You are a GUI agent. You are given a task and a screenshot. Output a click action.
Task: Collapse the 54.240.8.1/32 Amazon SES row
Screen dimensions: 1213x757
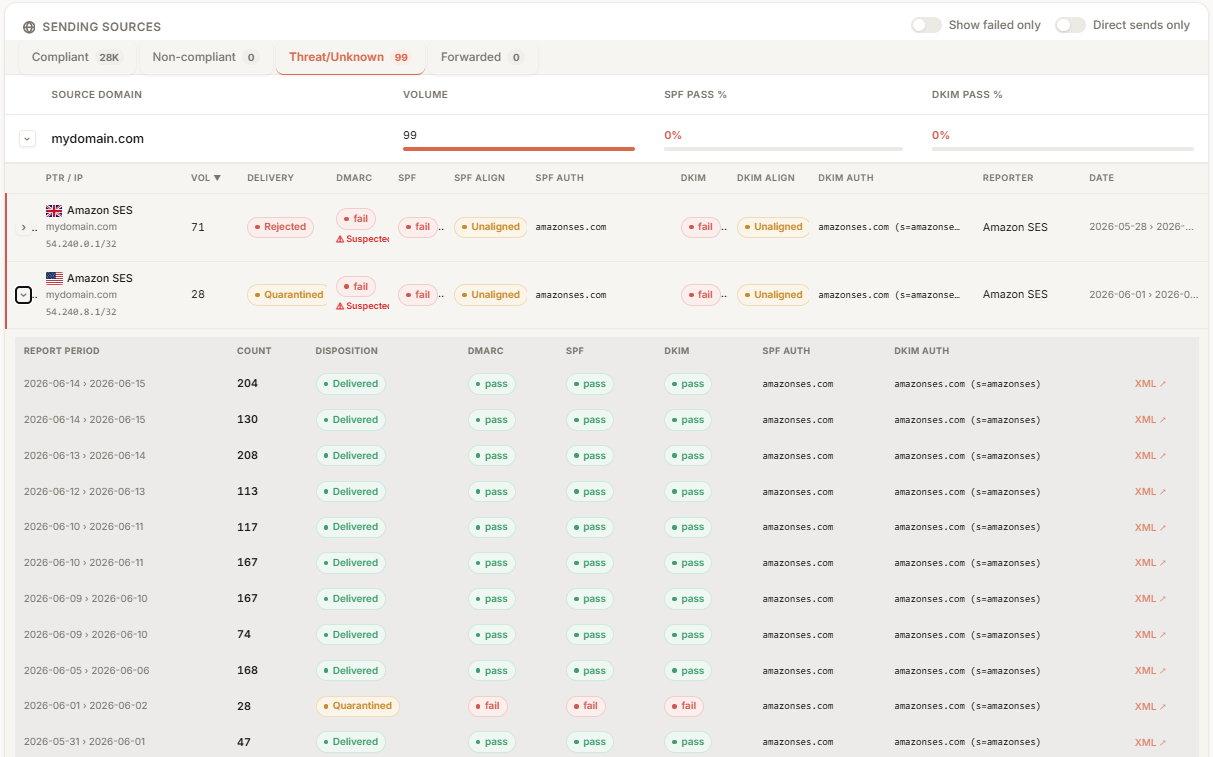pyautogui.click(x=23, y=295)
